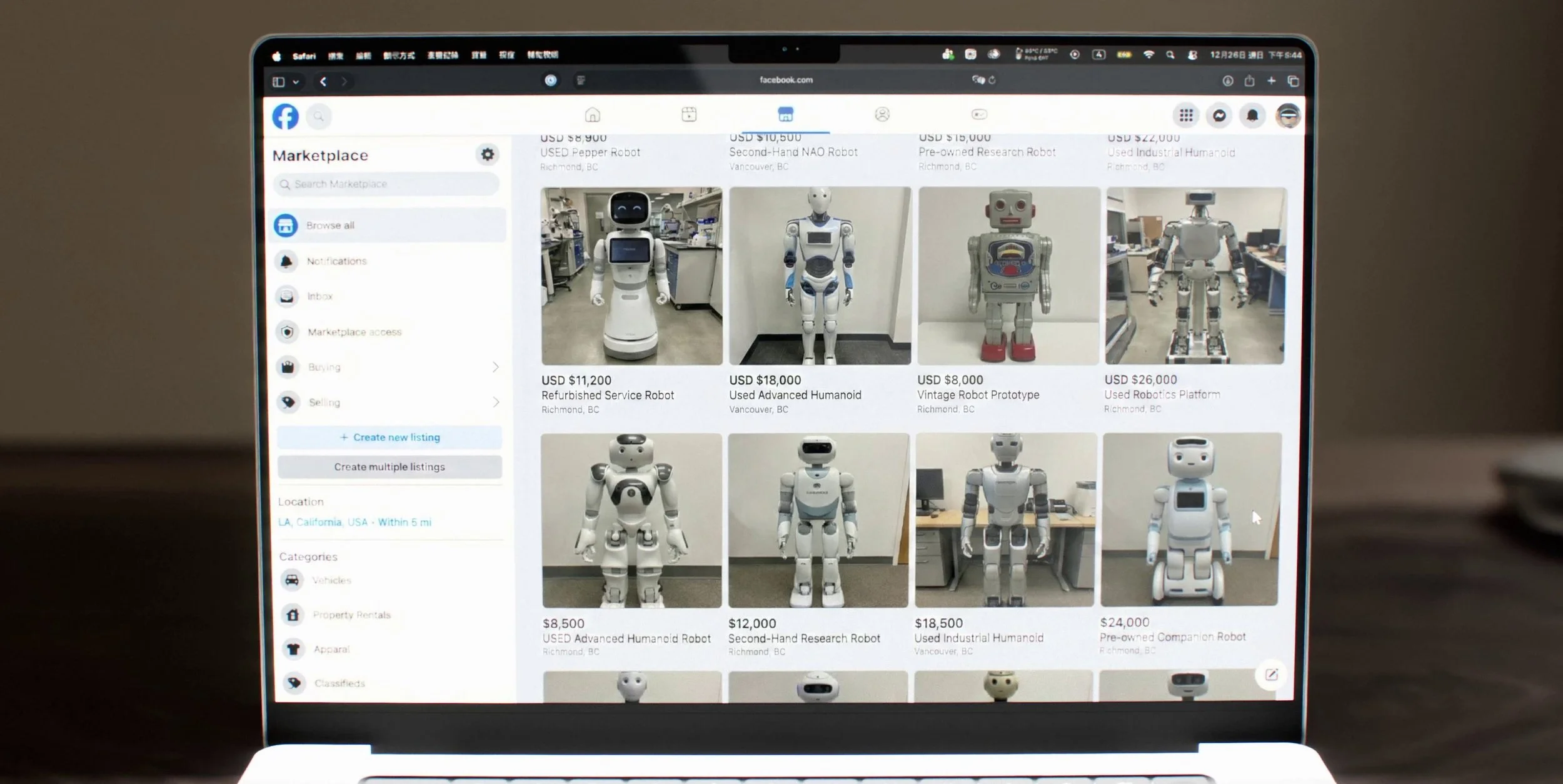Choose the Apparel category
This screenshot has height=784, width=1563.
(391, 649)
